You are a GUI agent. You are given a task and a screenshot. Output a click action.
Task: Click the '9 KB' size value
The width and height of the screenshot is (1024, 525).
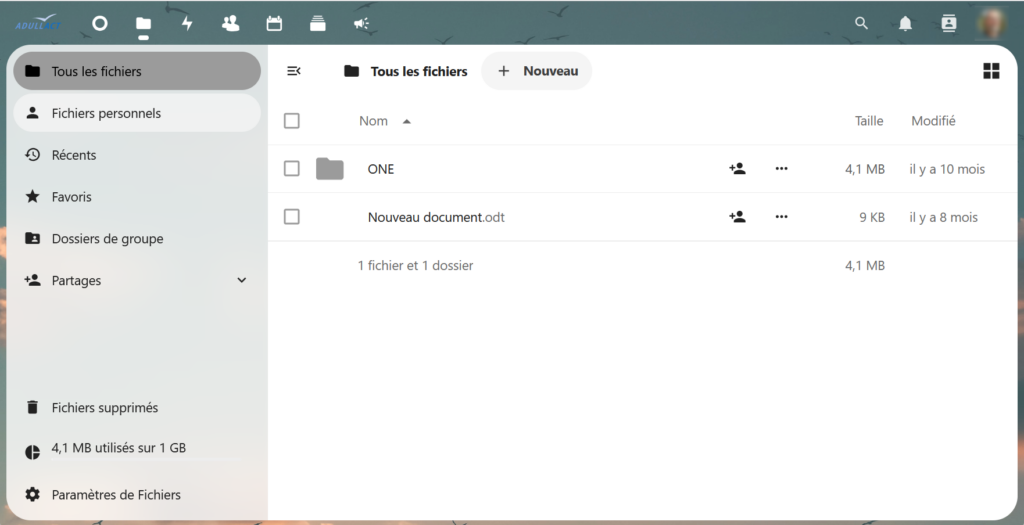click(872, 217)
